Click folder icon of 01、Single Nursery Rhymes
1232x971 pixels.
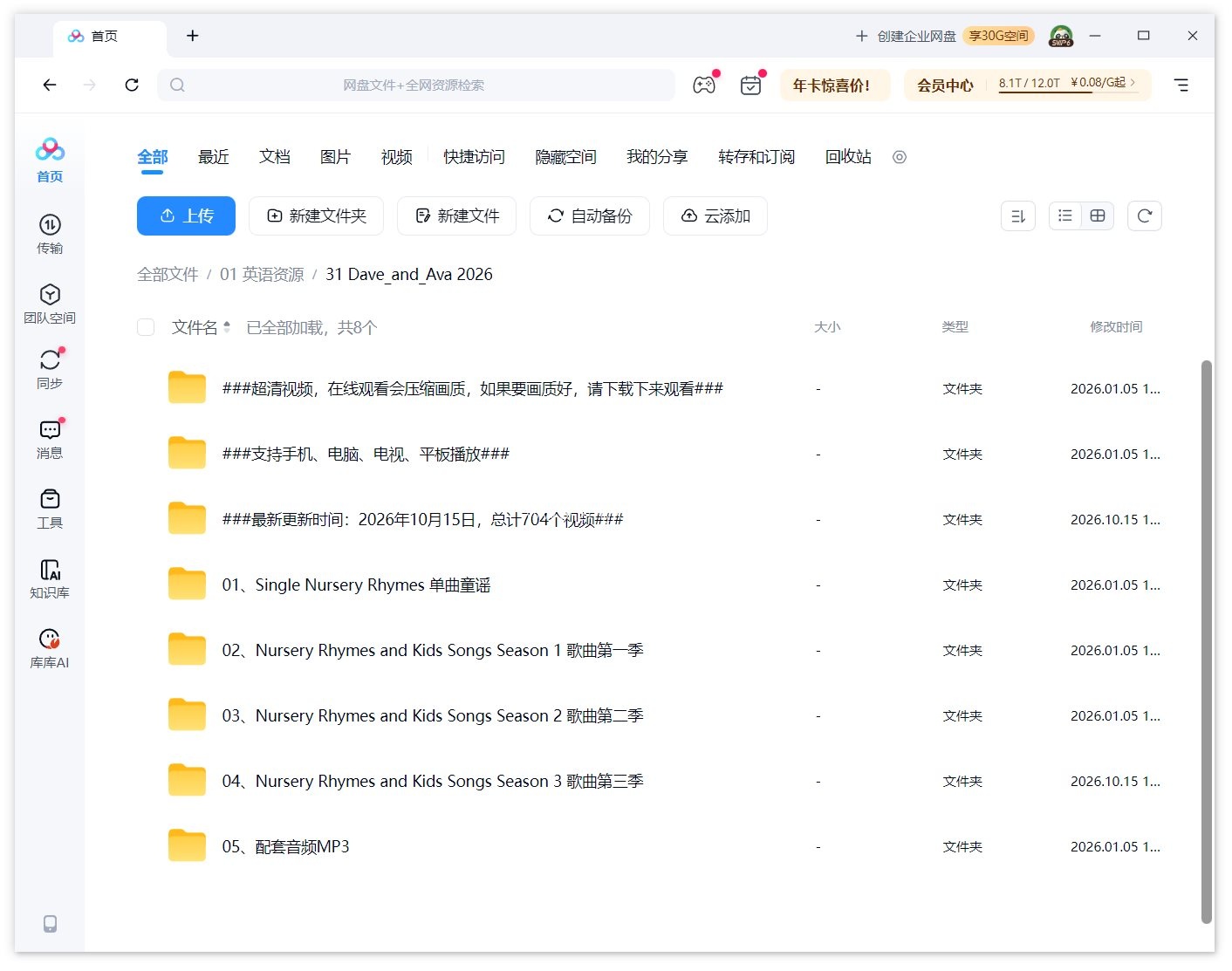point(187,584)
